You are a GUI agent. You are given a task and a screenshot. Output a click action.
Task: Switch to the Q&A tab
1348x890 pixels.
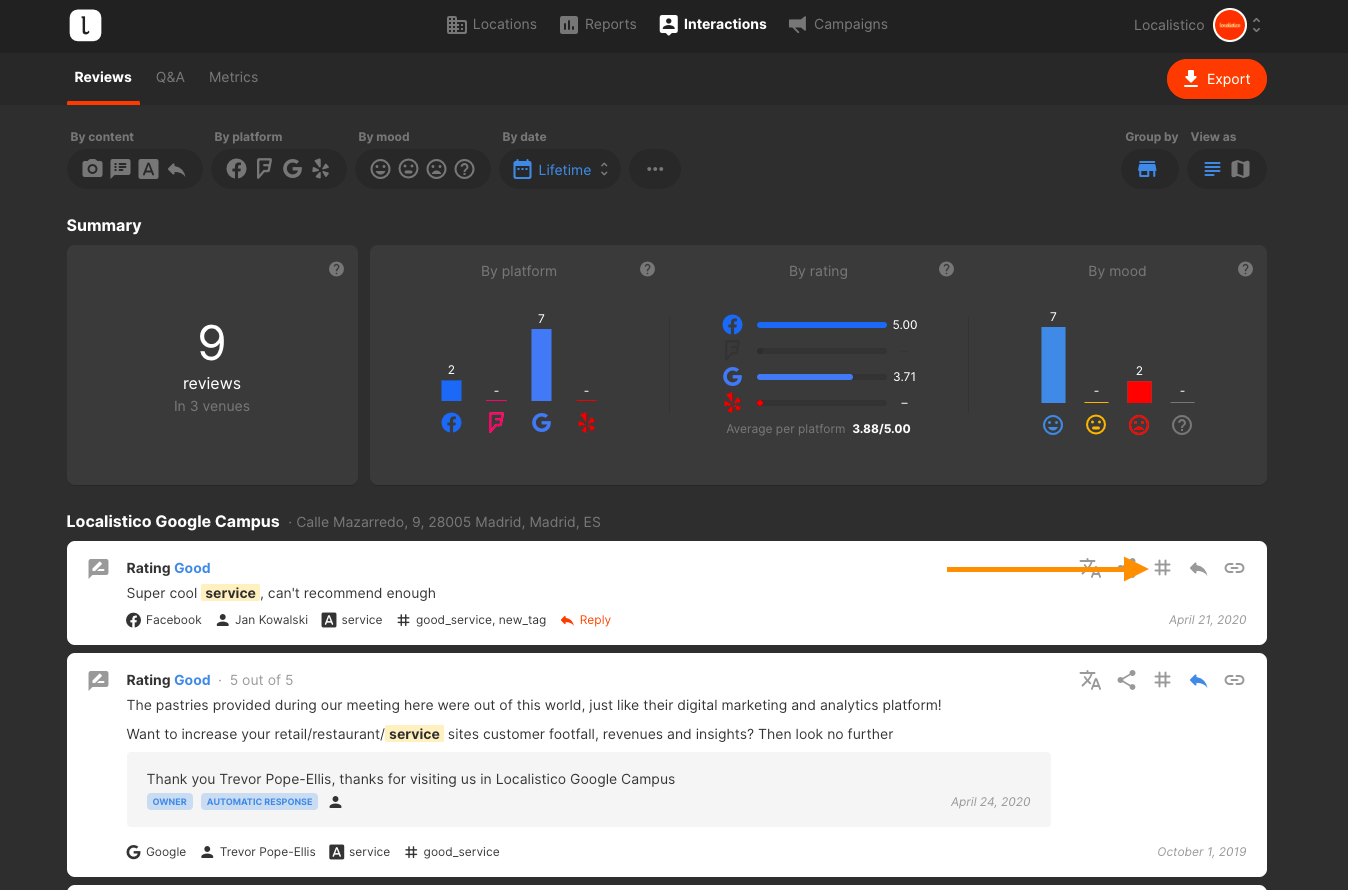pyautogui.click(x=170, y=77)
